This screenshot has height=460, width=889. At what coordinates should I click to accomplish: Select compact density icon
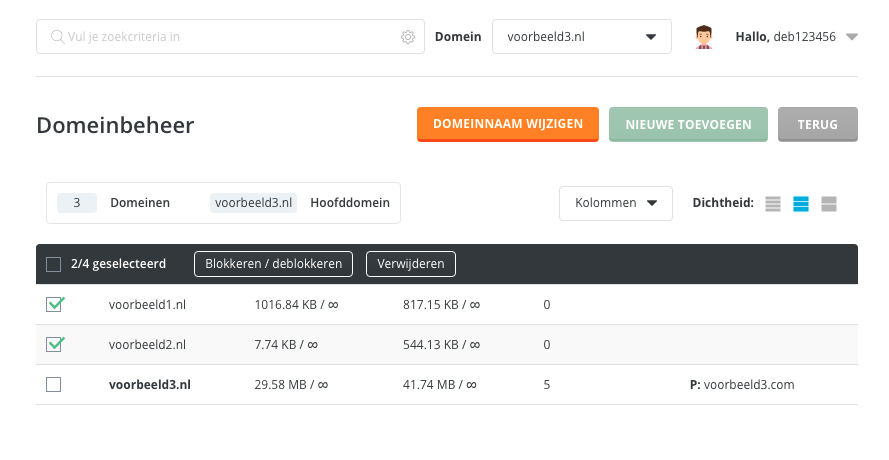(x=773, y=204)
